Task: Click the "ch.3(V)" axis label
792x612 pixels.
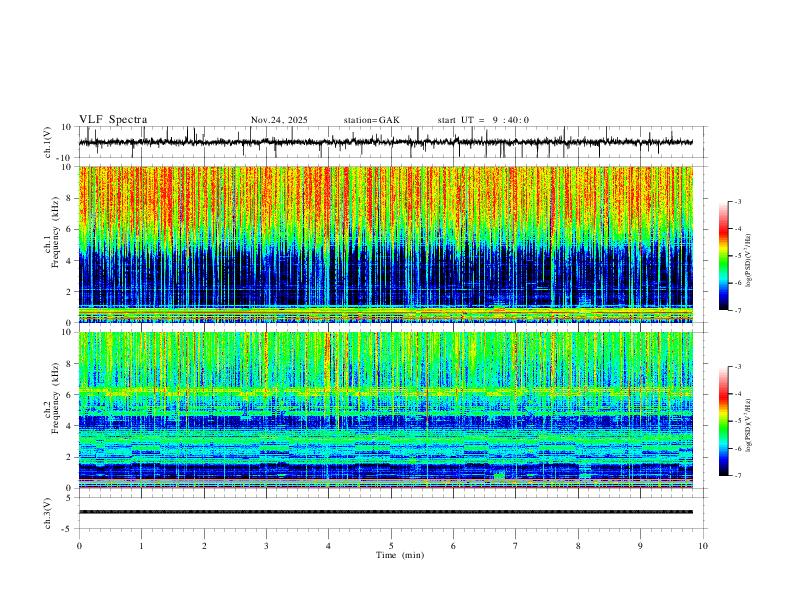Action: pyautogui.click(x=48, y=514)
